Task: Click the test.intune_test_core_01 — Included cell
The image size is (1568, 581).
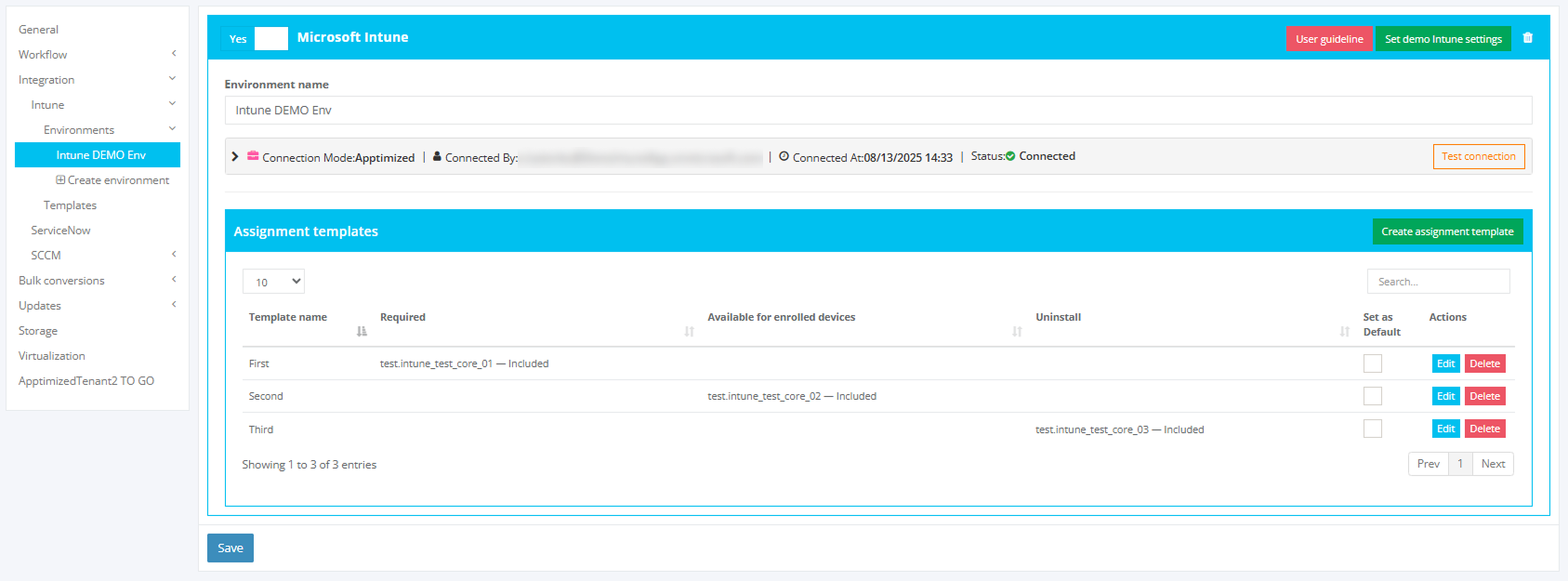Action: 464,363
